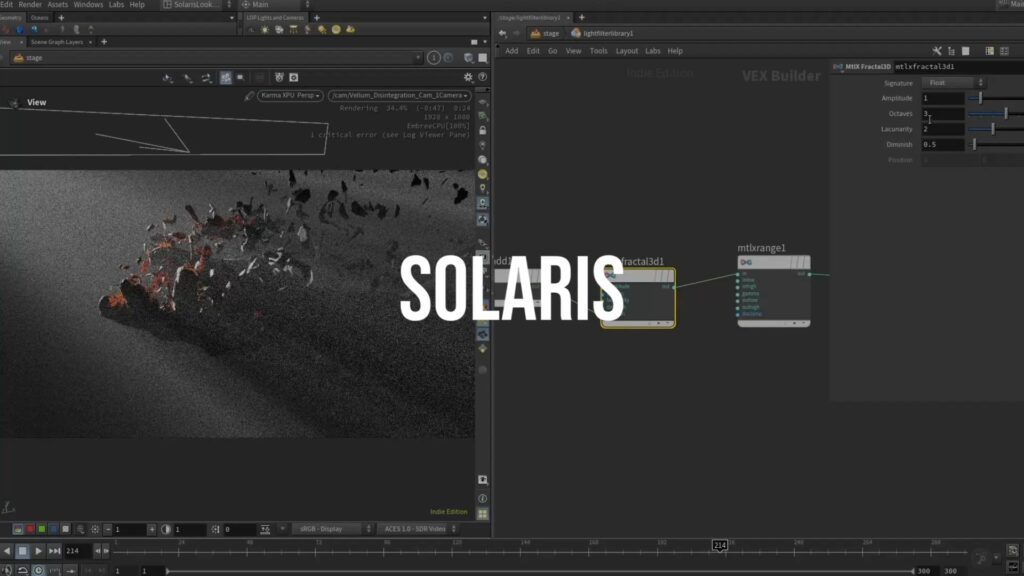Select the LOP Lights and Cameras shelf tab
The width and height of the screenshot is (1024, 576).
coord(275,18)
